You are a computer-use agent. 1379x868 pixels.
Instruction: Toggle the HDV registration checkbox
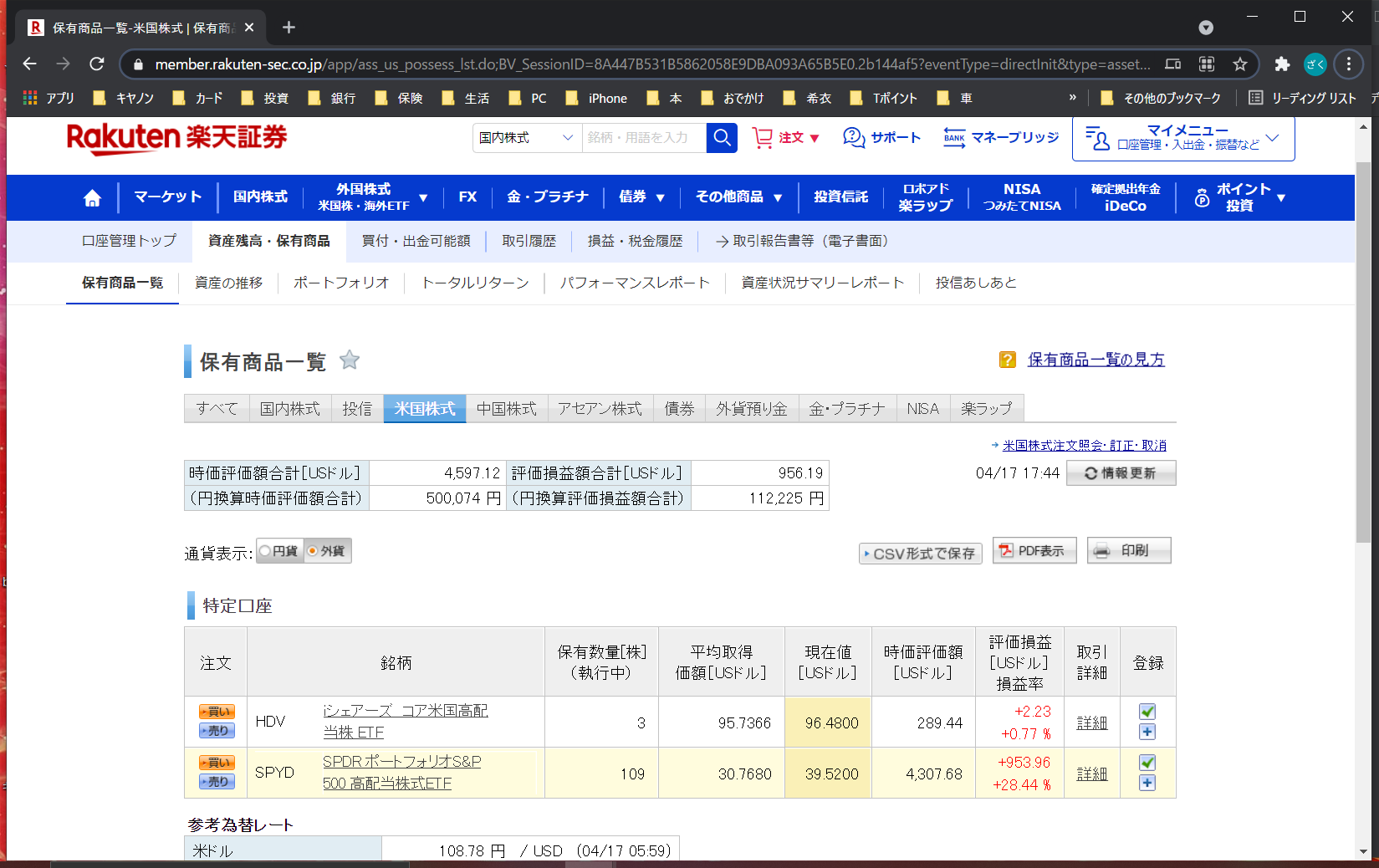click(1147, 712)
